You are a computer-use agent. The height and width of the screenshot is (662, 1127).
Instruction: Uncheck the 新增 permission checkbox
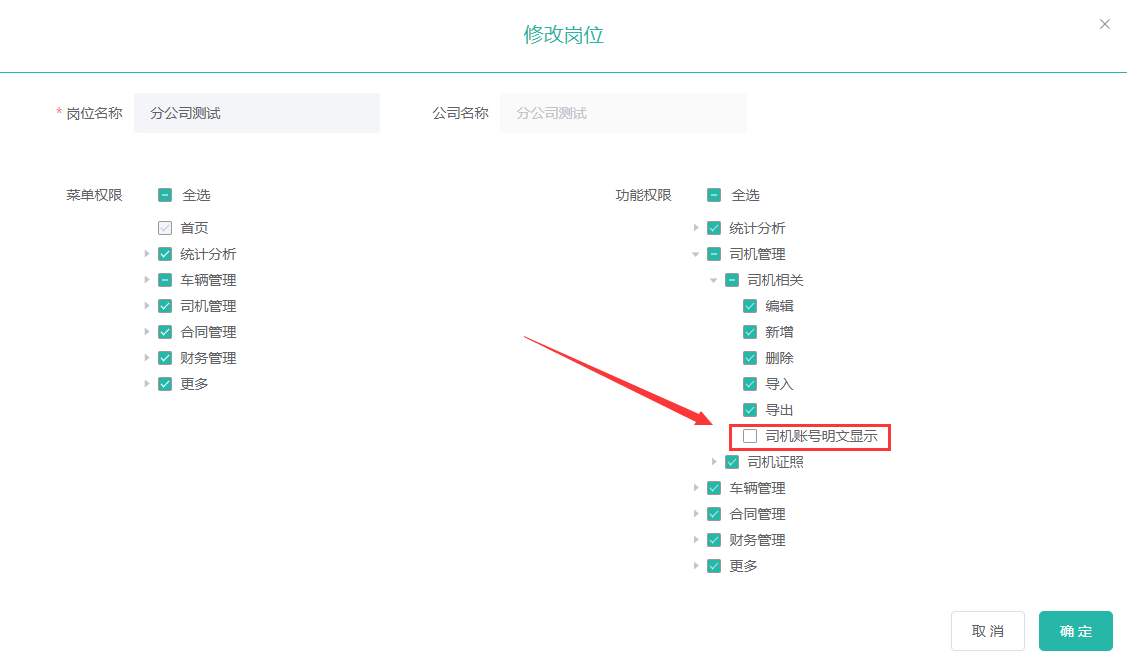click(x=750, y=332)
